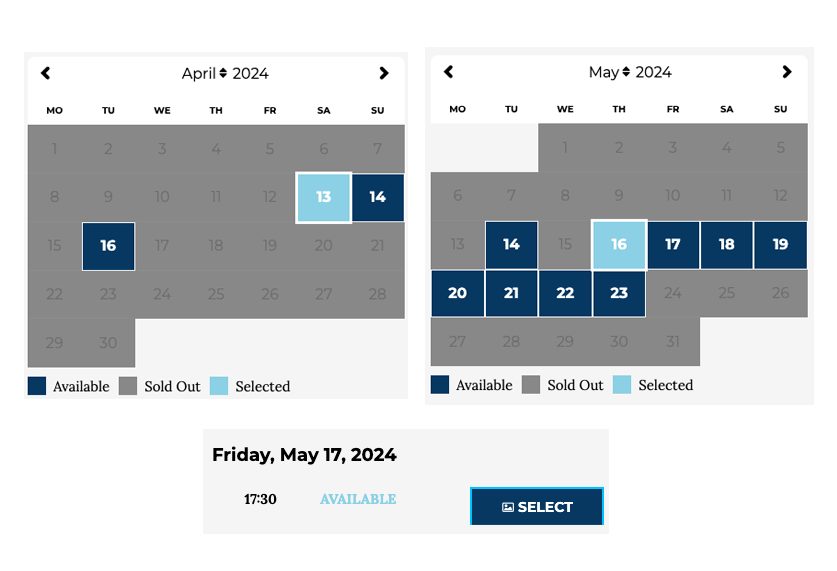Go to previous month on April calendar
Image resolution: width=837 pixels, height=571 pixels.
click(45, 73)
